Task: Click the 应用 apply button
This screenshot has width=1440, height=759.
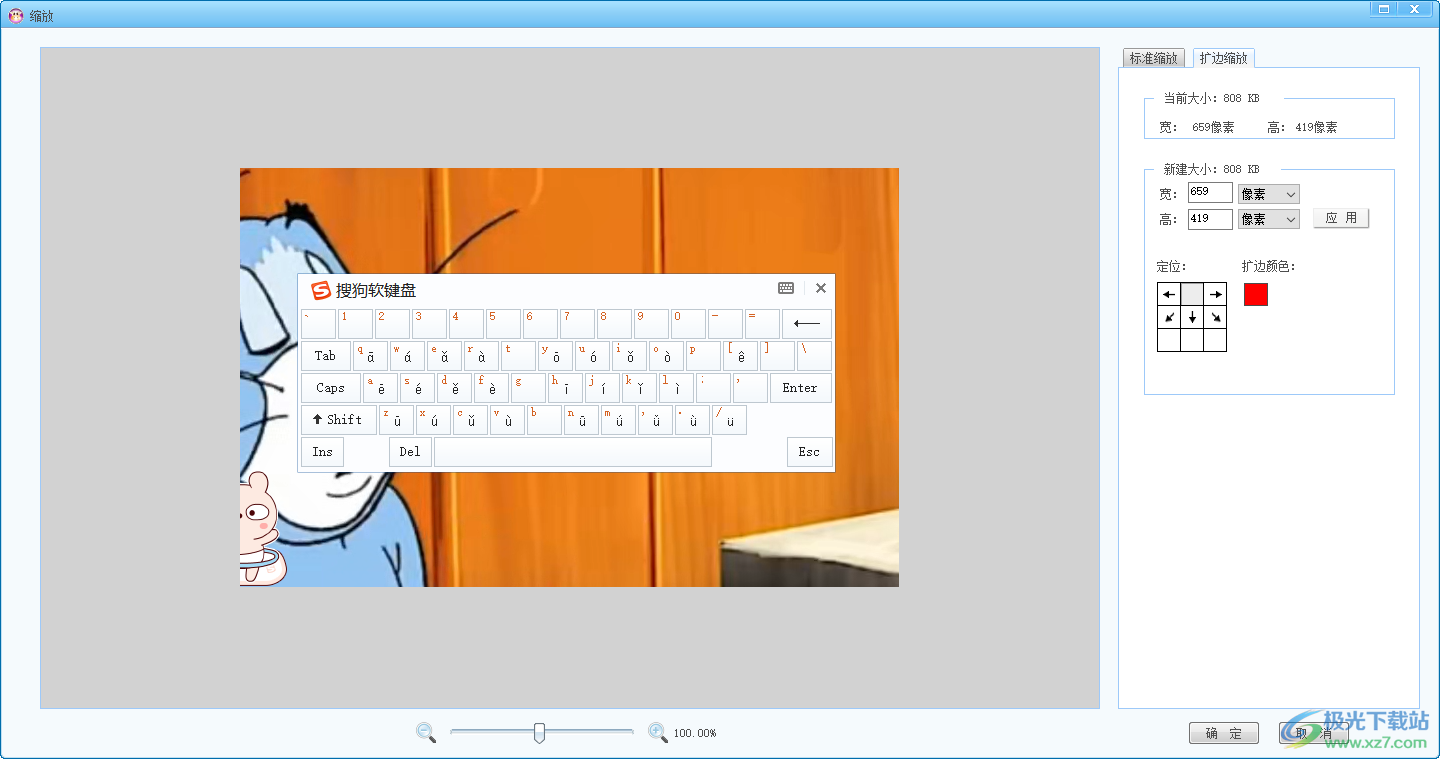Action: (1341, 218)
